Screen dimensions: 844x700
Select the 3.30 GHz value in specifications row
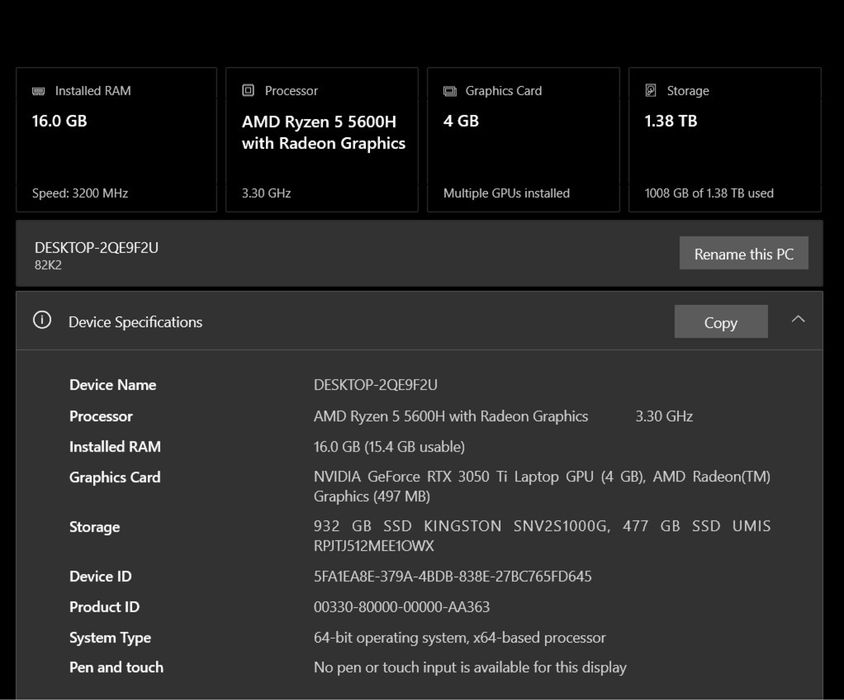[664, 416]
